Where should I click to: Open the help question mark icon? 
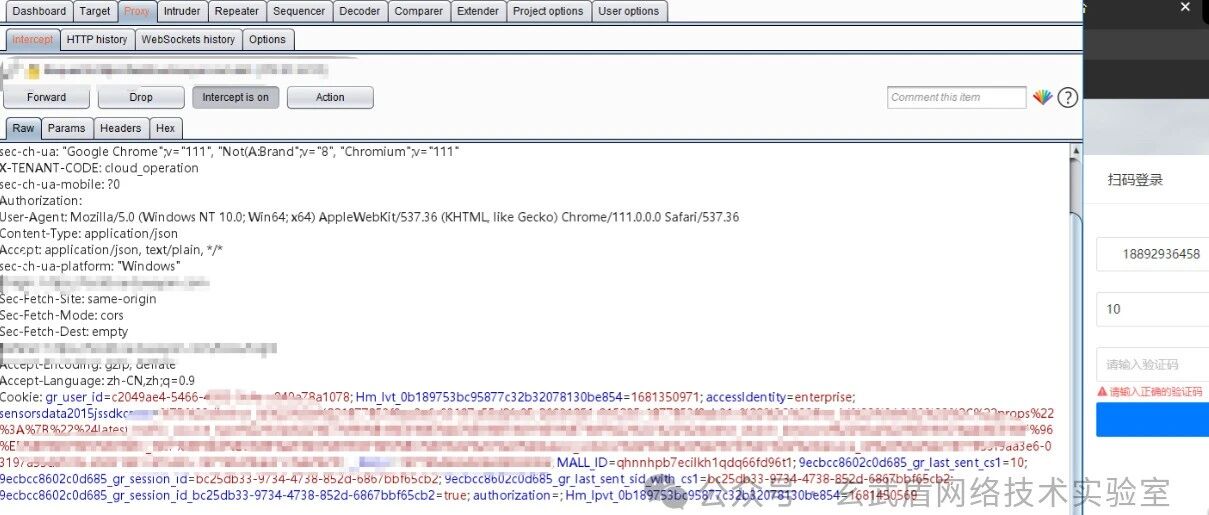[x=1068, y=97]
